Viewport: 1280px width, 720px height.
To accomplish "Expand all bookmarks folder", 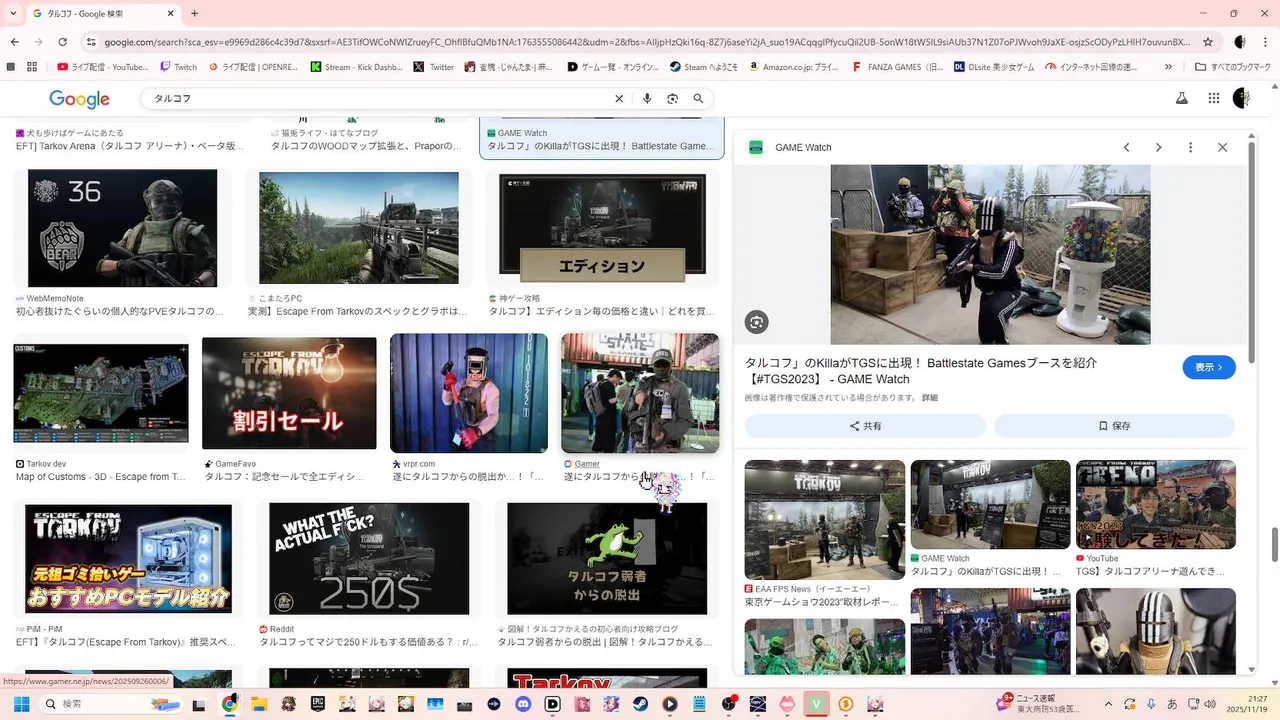I will pyautogui.click(x=1233, y=67).
